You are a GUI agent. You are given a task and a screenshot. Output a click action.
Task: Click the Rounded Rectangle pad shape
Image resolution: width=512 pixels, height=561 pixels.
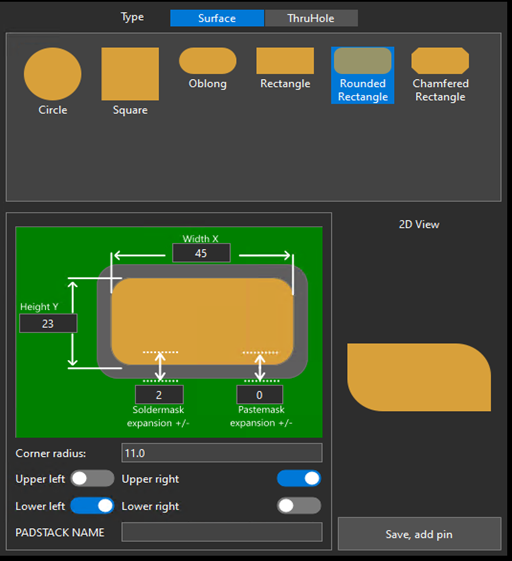pyautogui.click(x=362, y=75)
